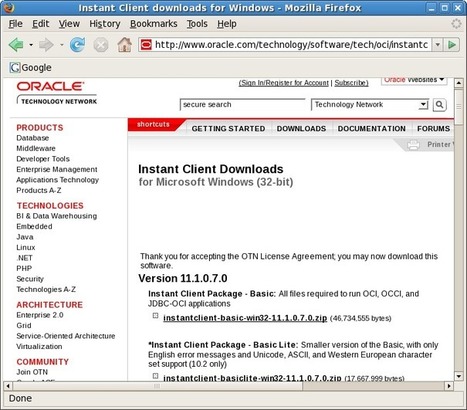
Task: Click the secure search input field
Action: pos(242,105)
